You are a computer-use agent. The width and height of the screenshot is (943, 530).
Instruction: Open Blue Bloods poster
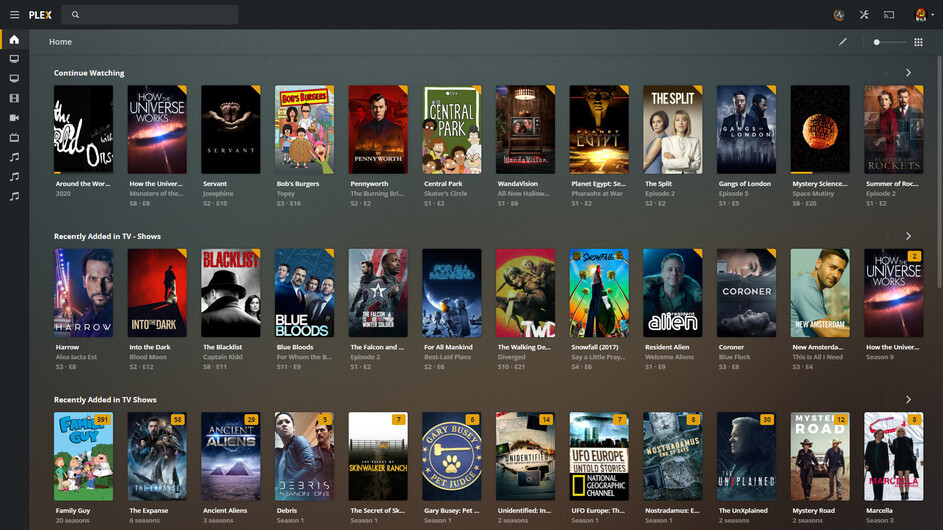pos(304,293)
